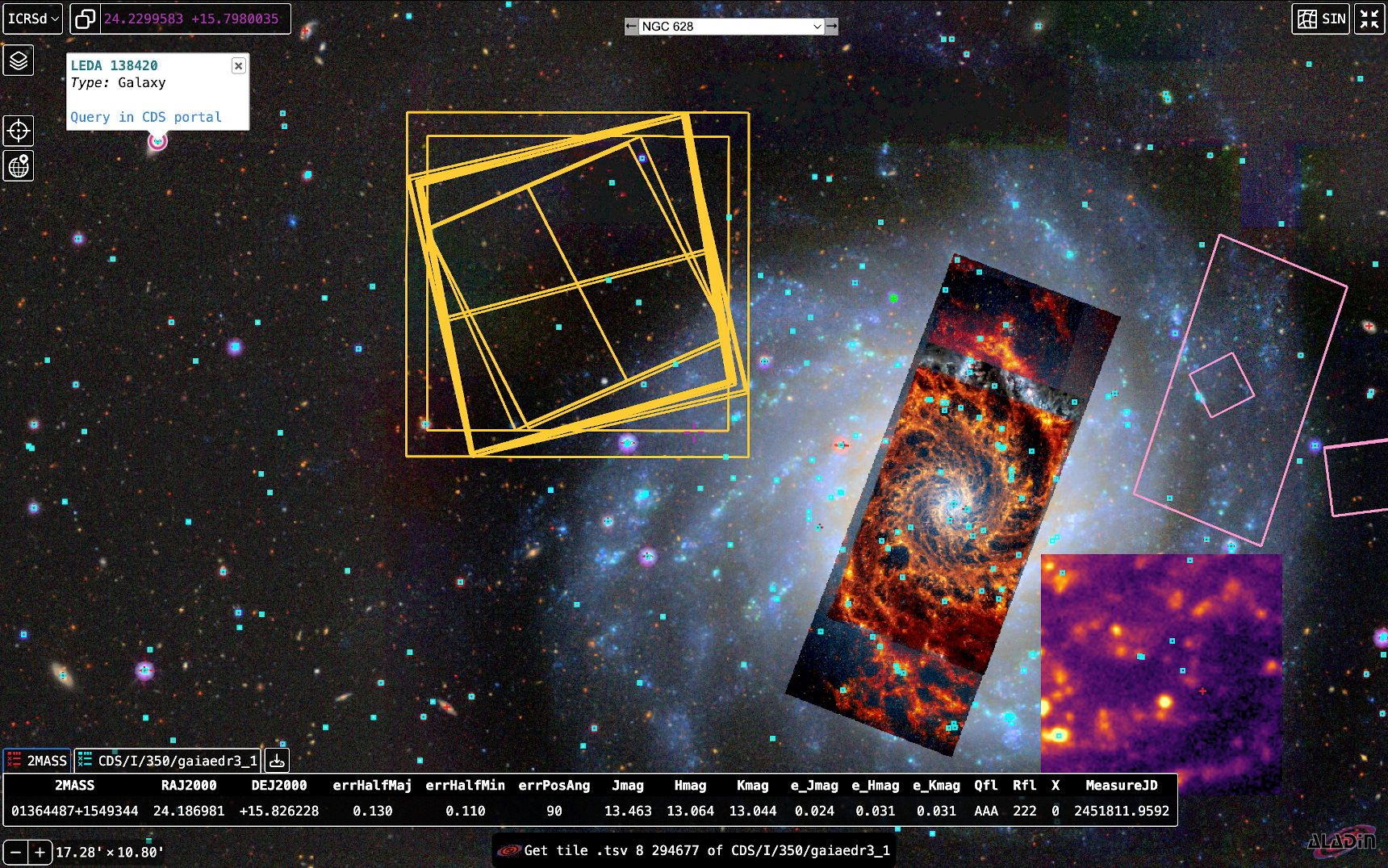Switch to the 2MASS catalog tab
1388x868 pixels.
pyautogui.click(x=37, y=761)
